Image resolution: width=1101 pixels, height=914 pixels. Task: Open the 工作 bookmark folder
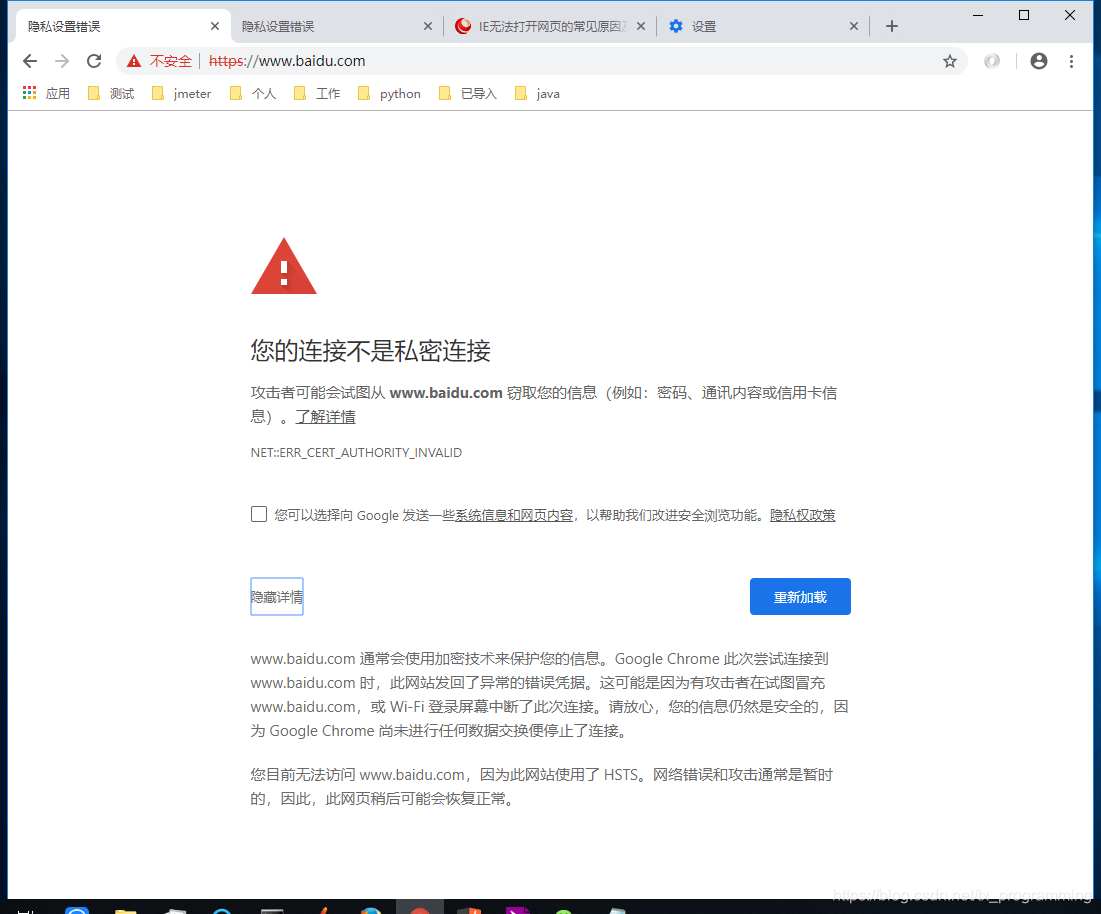pos(317,93)
